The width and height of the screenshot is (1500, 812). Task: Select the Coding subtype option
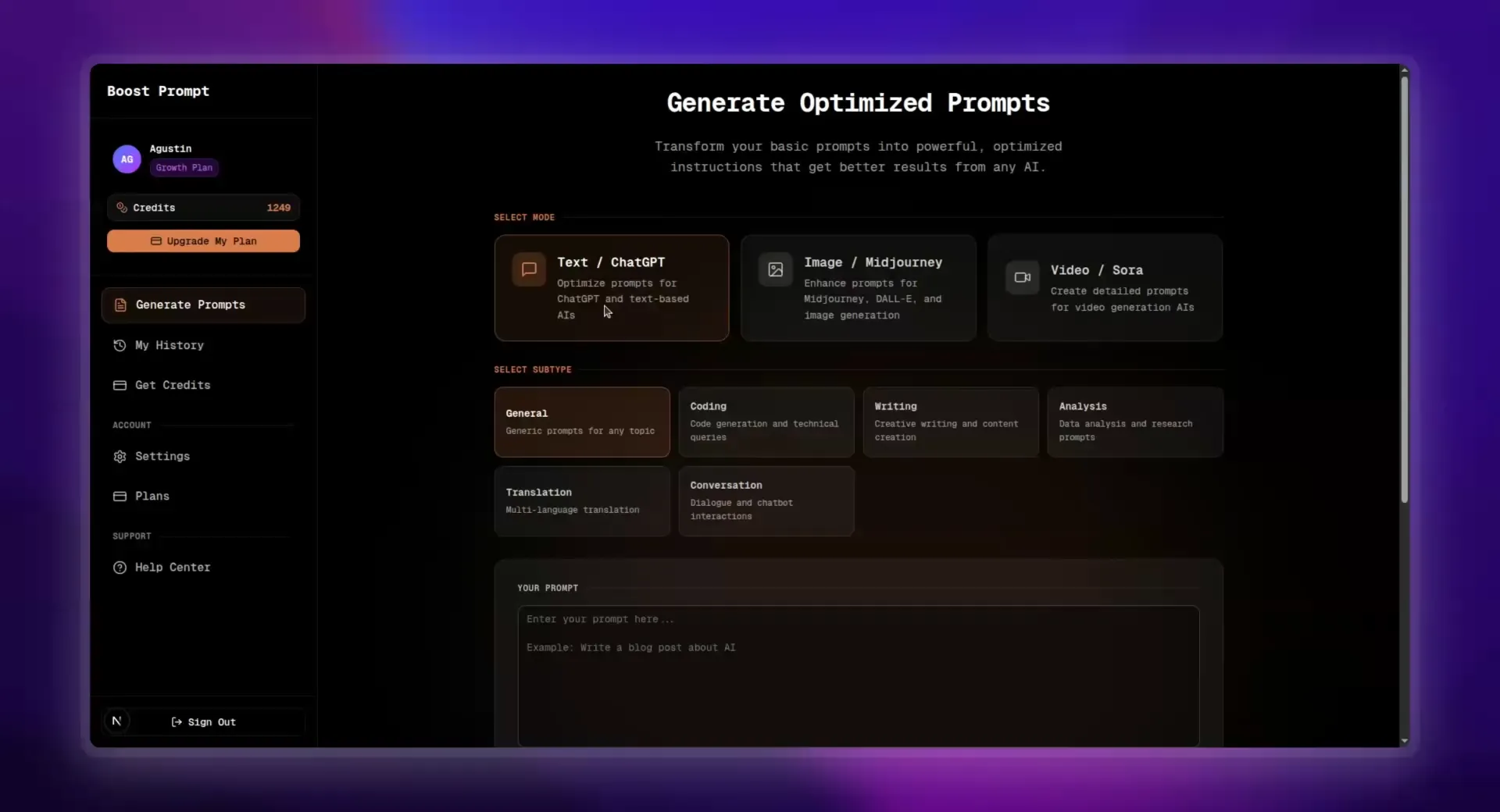[766, 422]
